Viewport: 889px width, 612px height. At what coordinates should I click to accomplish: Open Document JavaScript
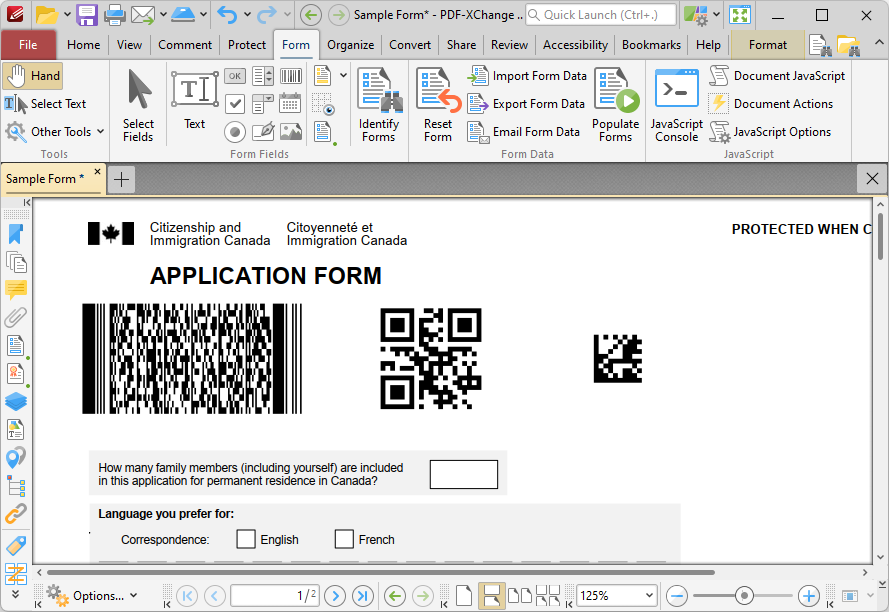(777, 76)
